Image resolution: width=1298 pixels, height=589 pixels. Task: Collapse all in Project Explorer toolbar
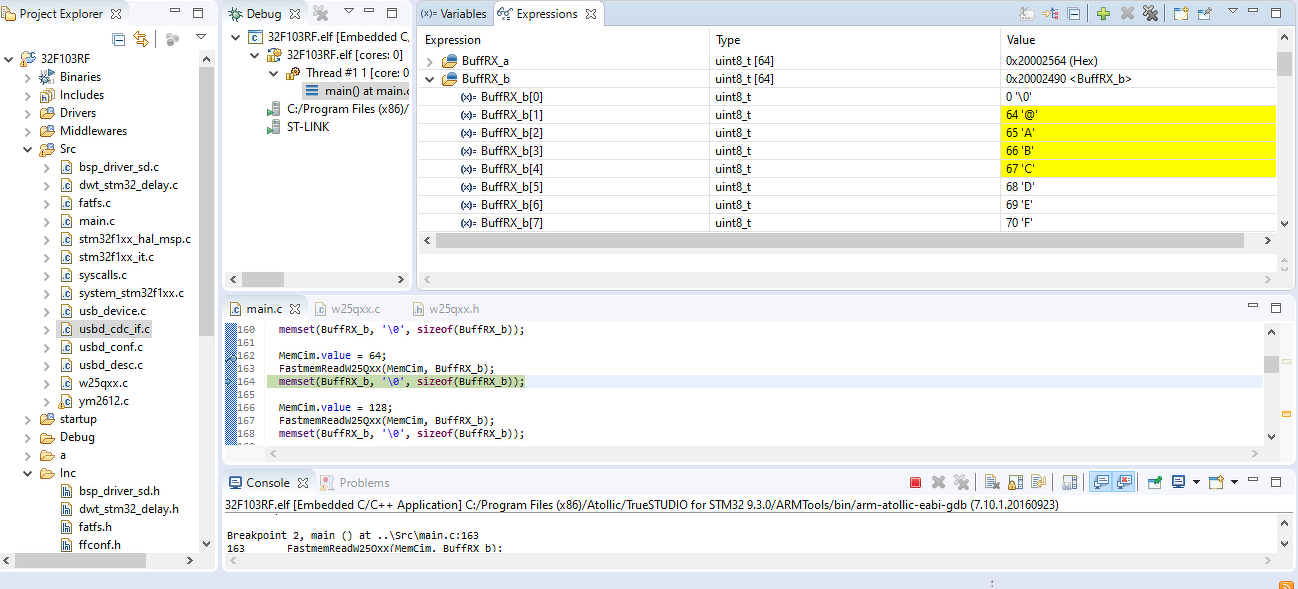coord(119,39)
